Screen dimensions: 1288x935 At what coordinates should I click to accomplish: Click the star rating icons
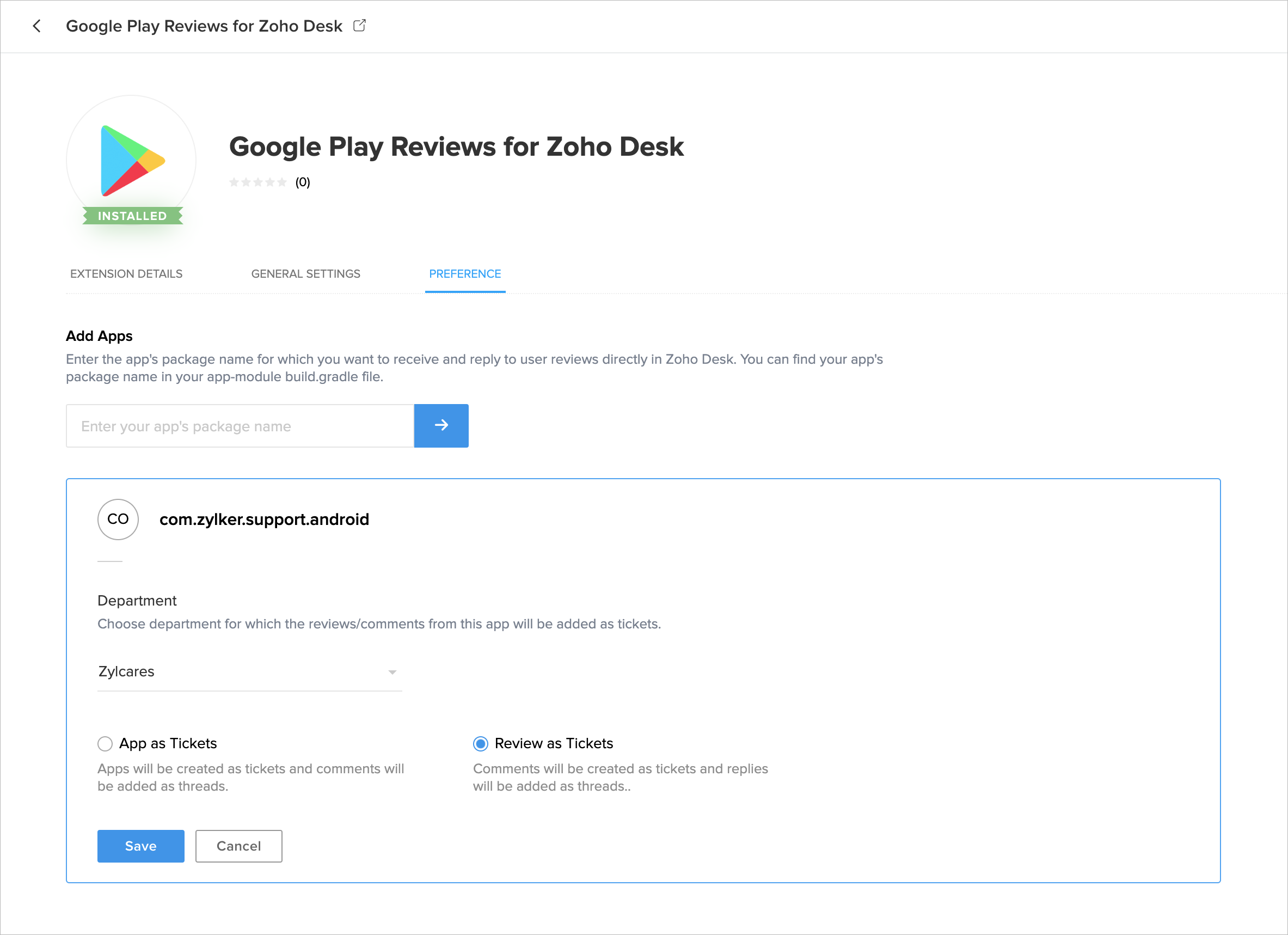(258, 182)
